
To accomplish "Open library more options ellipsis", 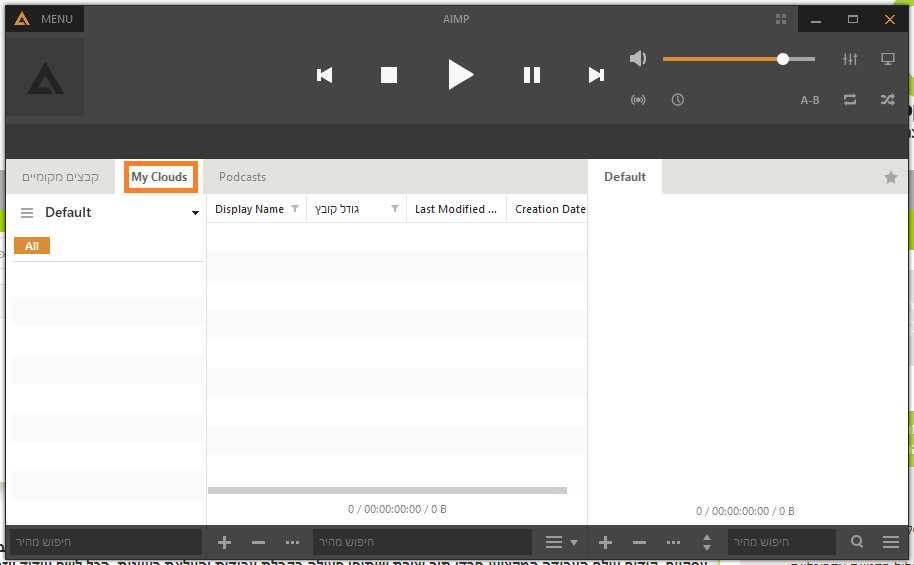I will click(x=293, y=543).
